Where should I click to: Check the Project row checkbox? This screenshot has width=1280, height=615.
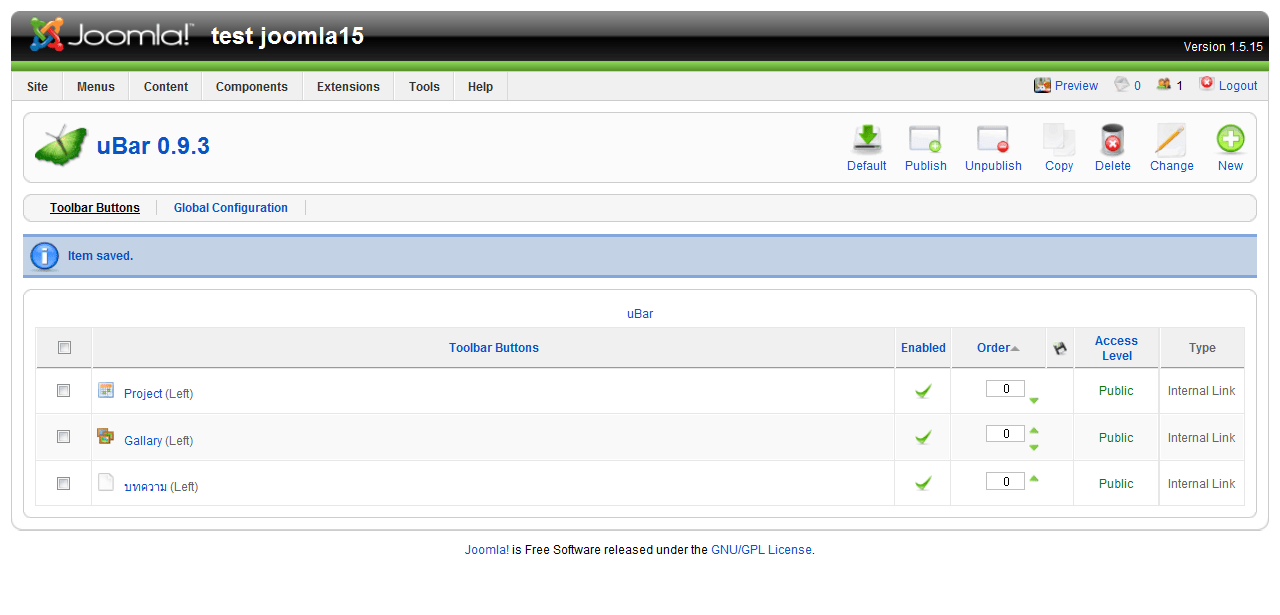point(63,391)
